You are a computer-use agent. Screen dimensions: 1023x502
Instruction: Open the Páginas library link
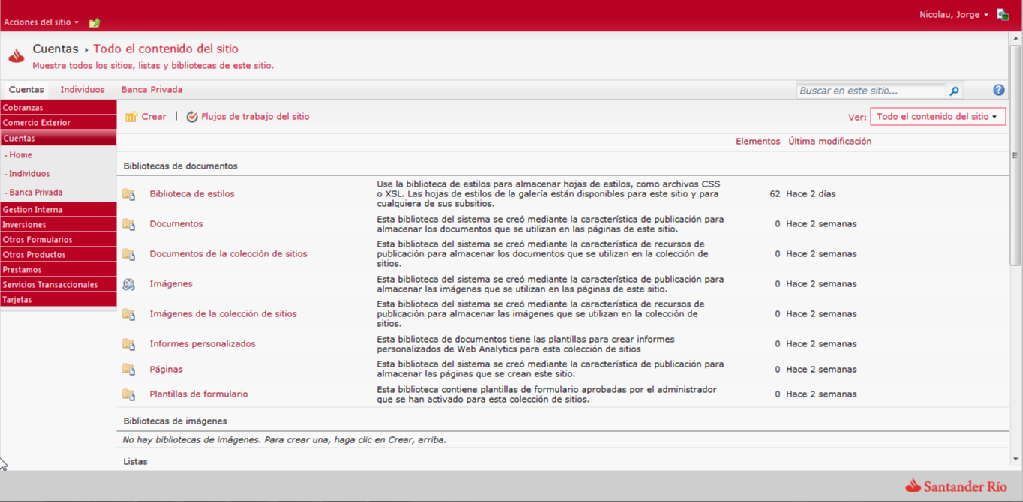(x=166, y=369)
